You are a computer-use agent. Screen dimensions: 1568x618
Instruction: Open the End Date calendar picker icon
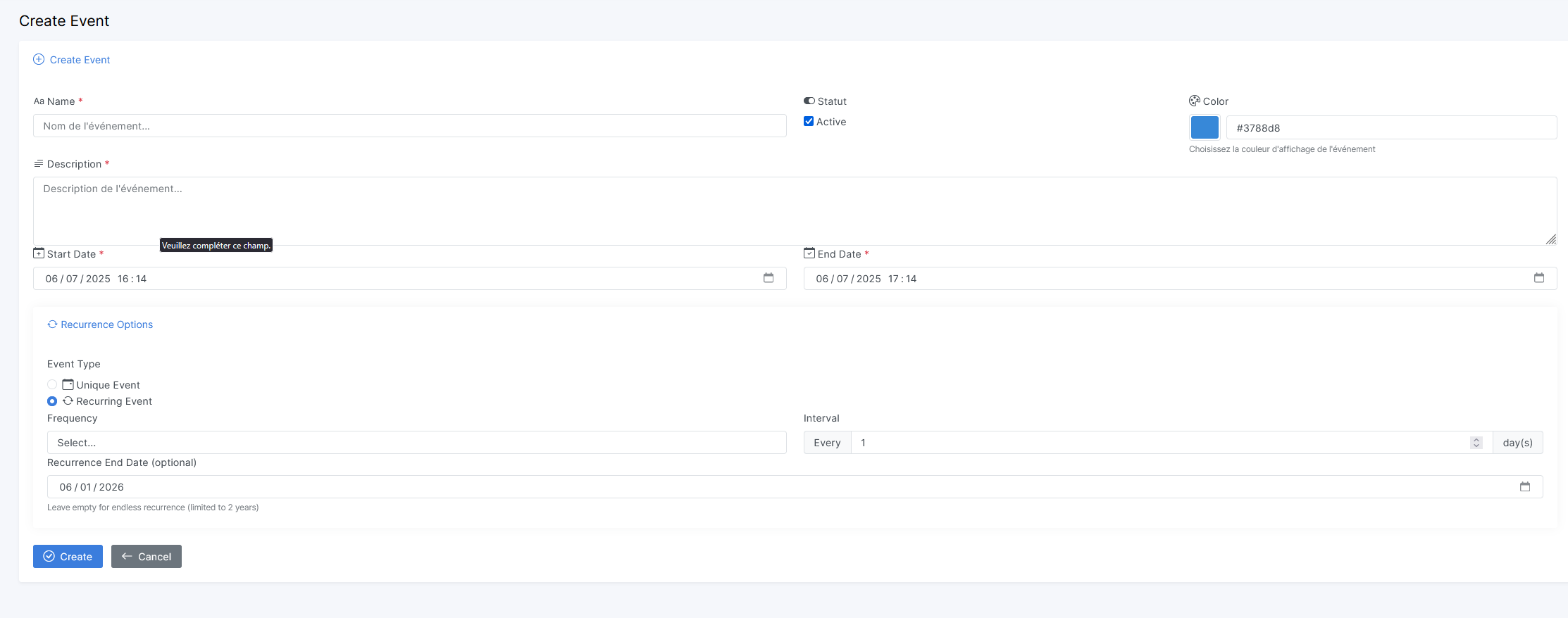click(1539, 278)
